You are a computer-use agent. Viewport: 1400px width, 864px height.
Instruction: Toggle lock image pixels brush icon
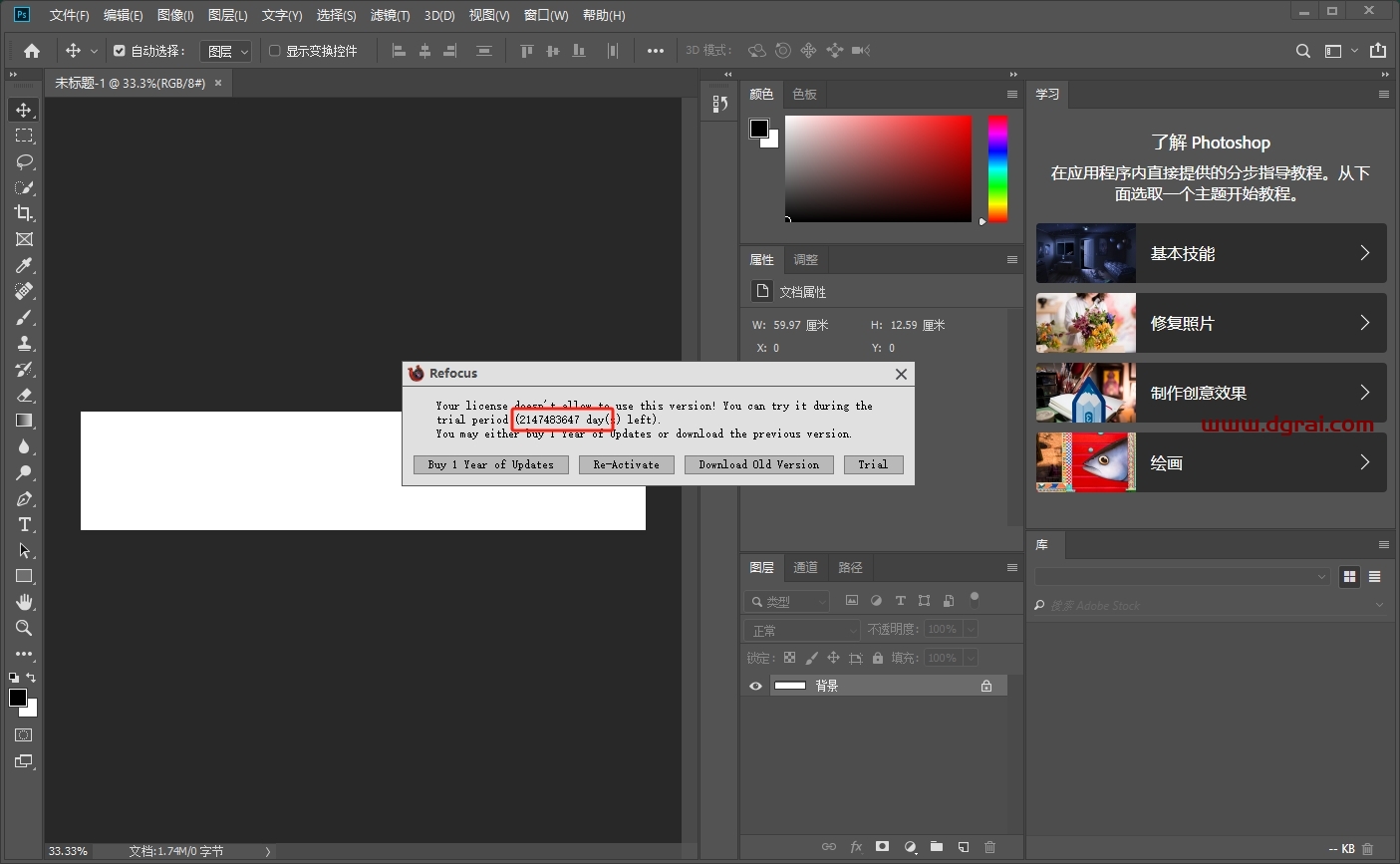(x=811, y=658)
